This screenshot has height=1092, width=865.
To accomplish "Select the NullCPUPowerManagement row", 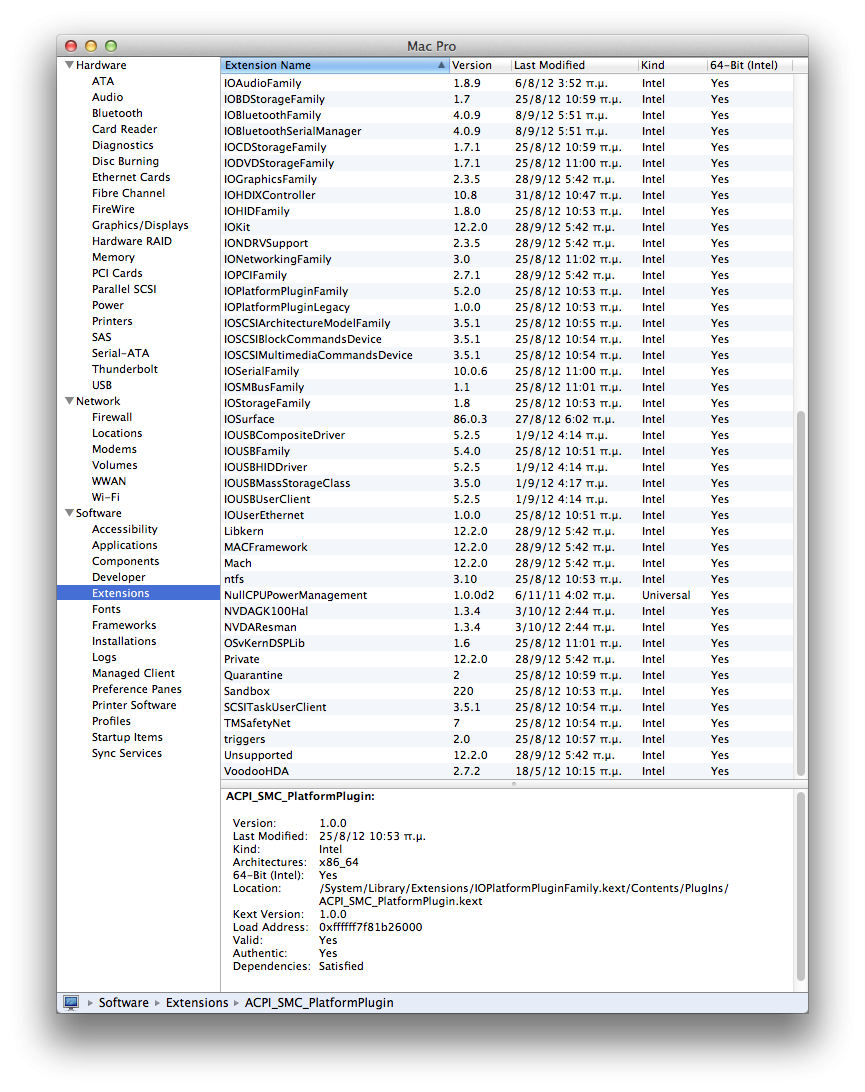I will (507, 595).
